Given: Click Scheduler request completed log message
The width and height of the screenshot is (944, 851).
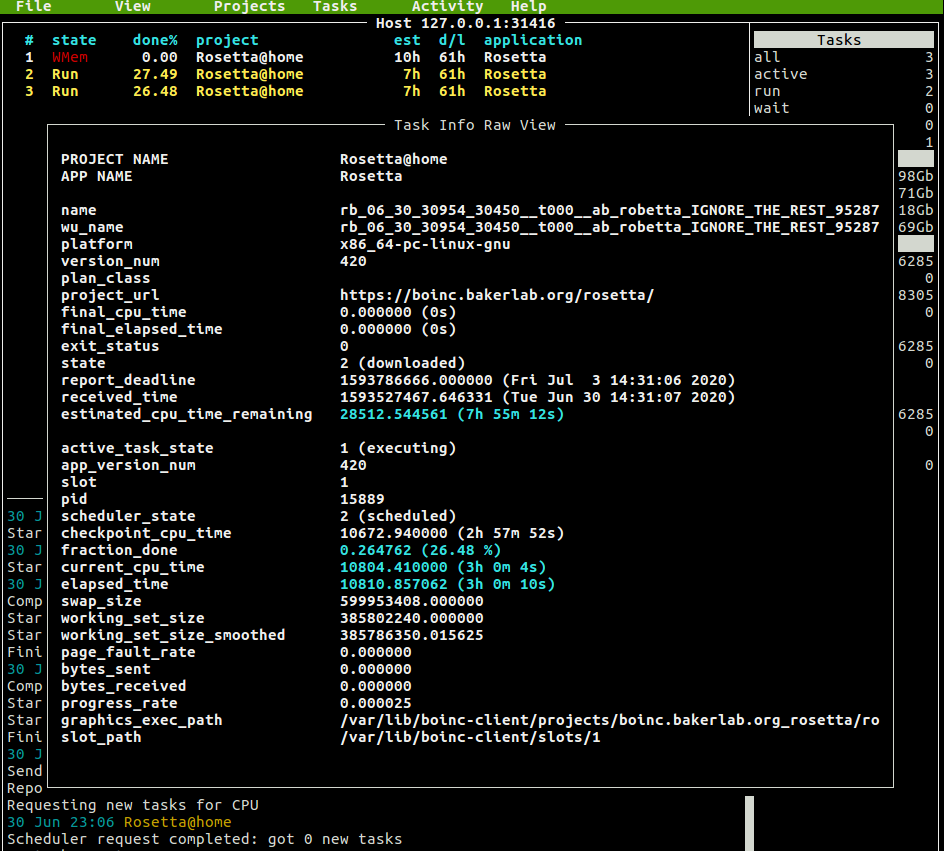Looking at the screenshot, I should [204, 840].
